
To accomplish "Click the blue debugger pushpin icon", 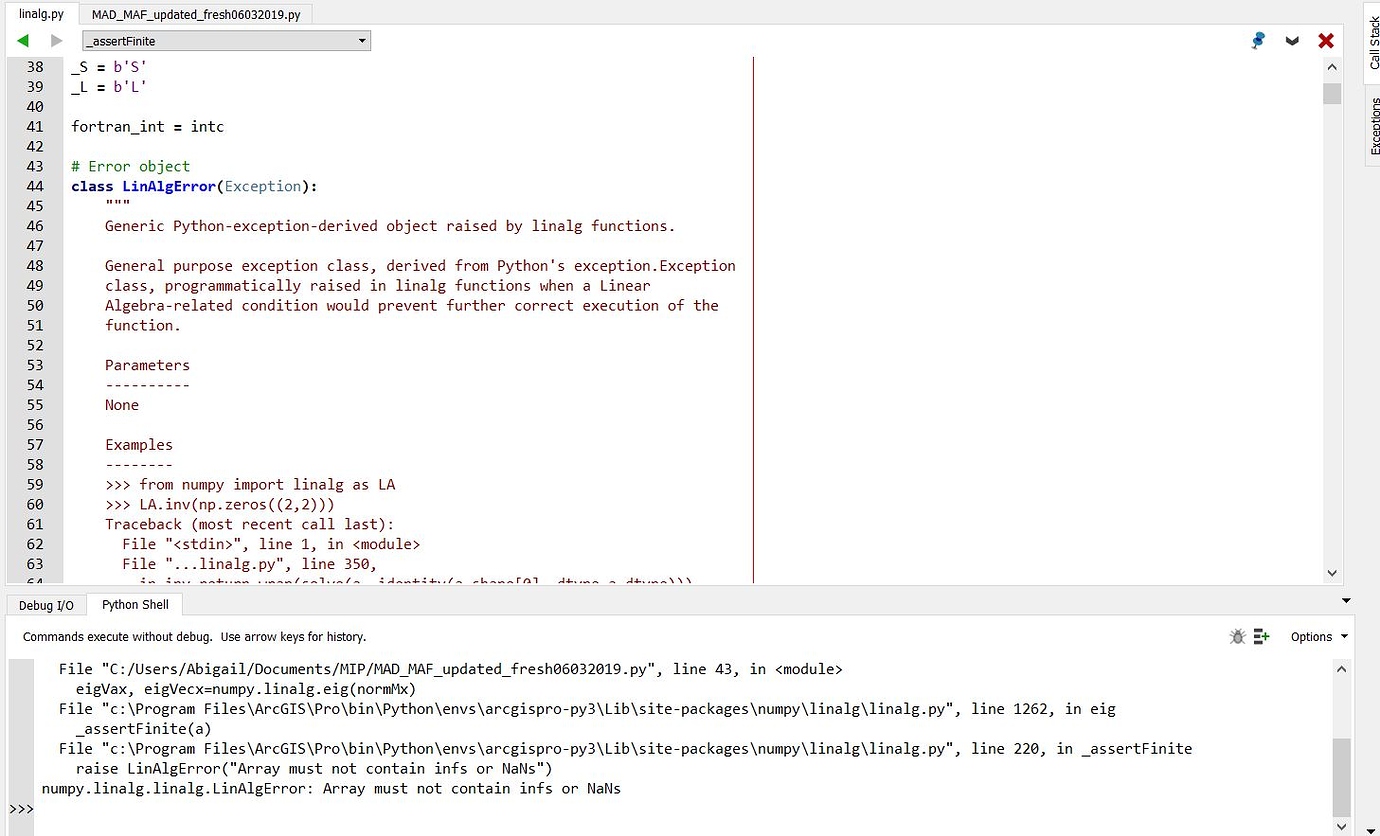I will (1257, 40).
